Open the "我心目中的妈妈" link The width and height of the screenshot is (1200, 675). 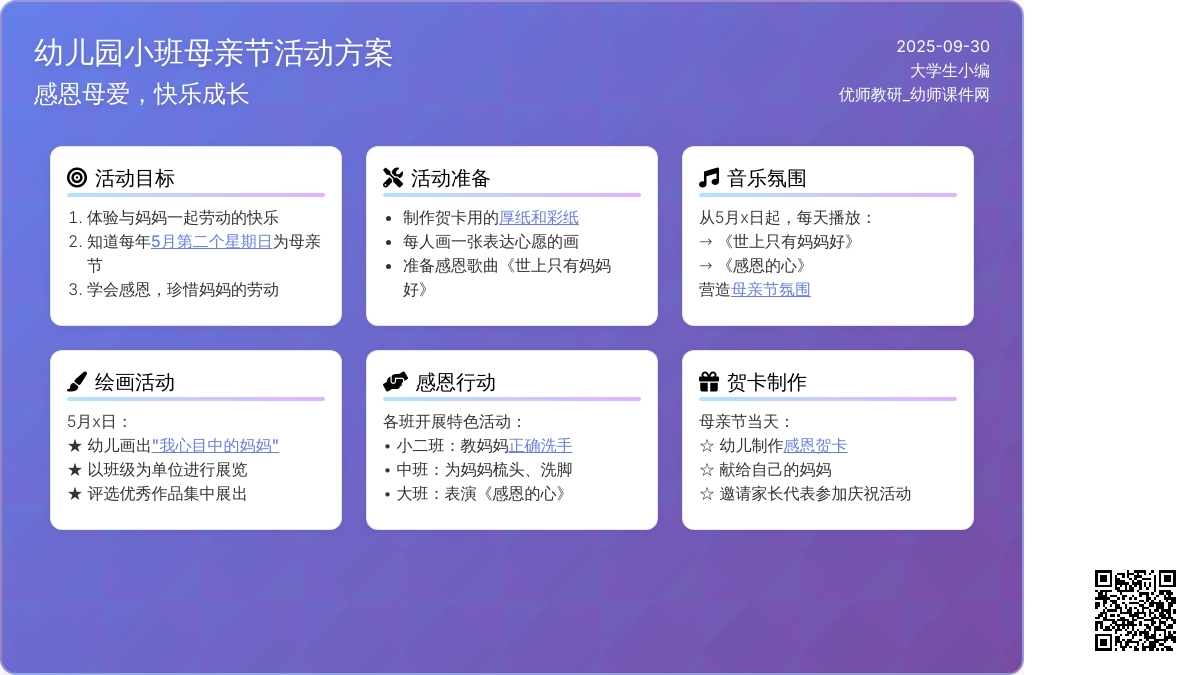pos(215,445)
